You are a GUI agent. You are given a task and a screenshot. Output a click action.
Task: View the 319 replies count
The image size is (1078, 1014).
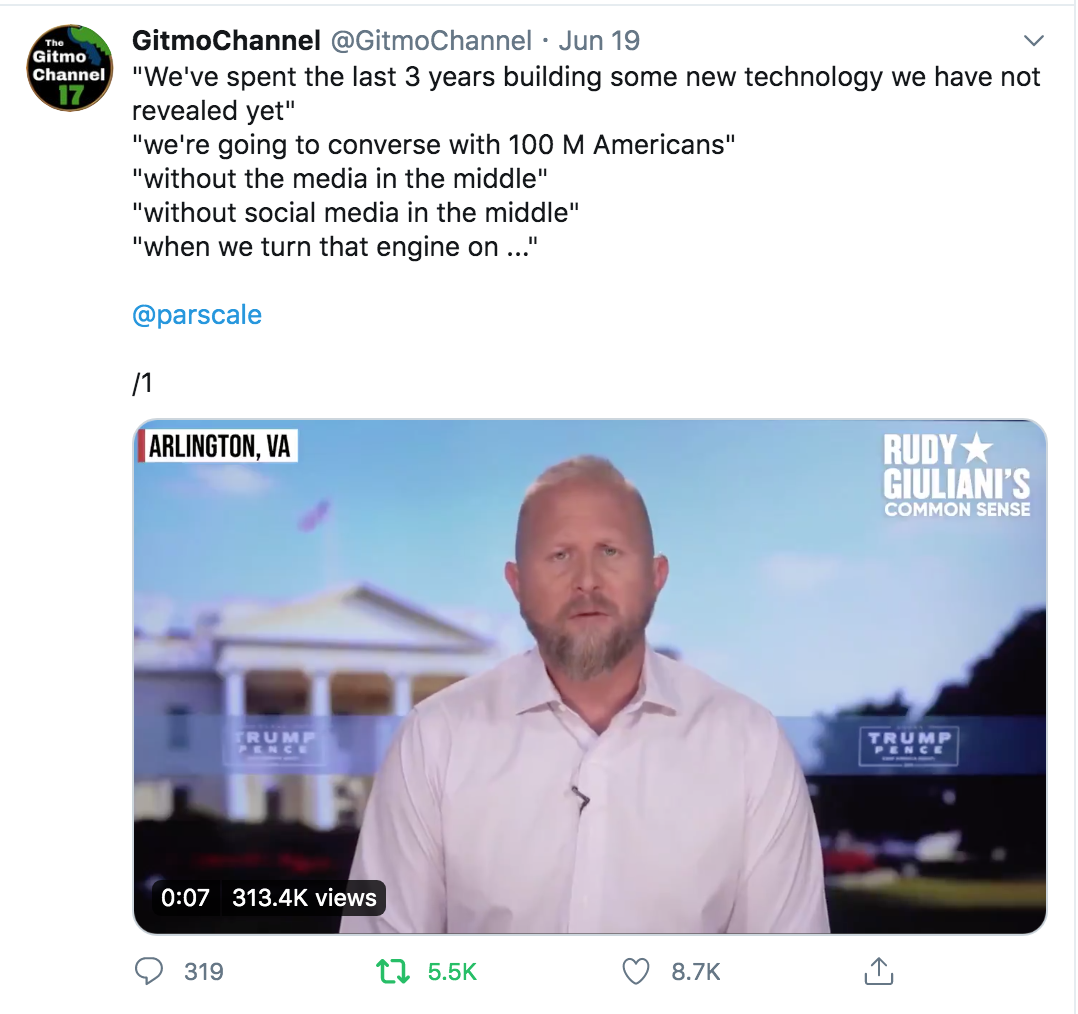coord(204,971)
